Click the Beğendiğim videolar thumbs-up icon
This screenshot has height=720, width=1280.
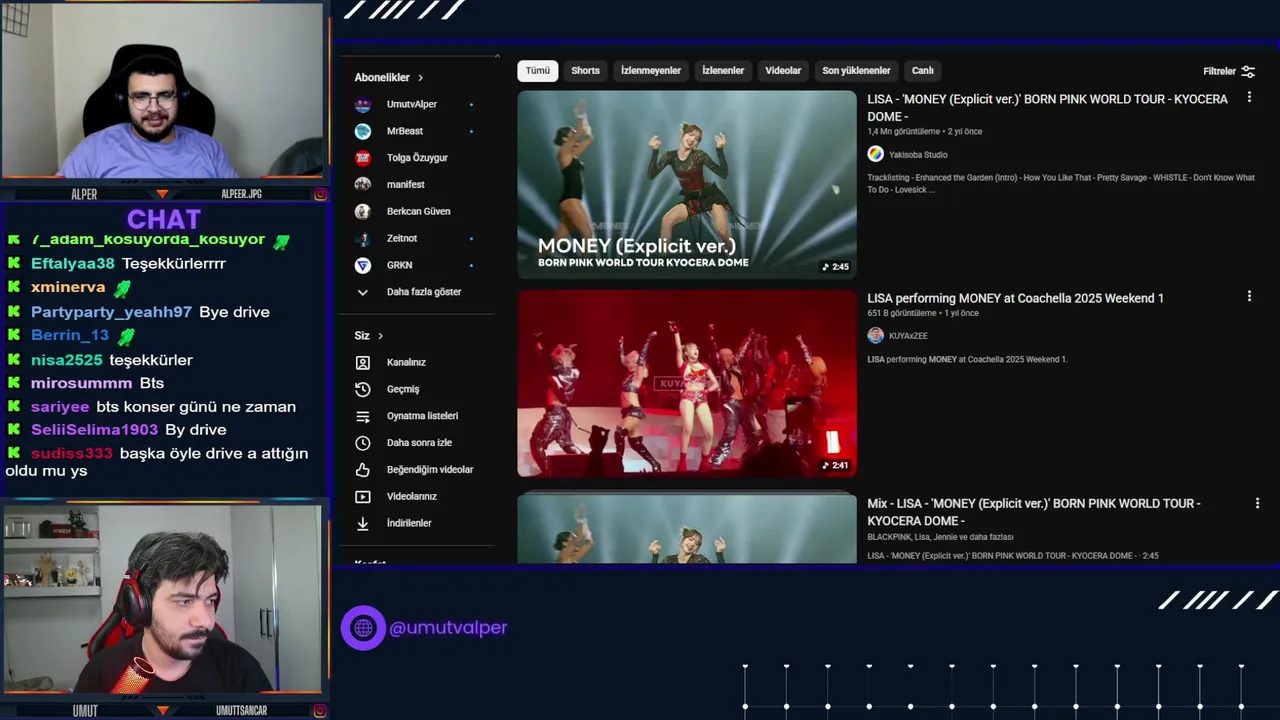(x=363, y=470)
